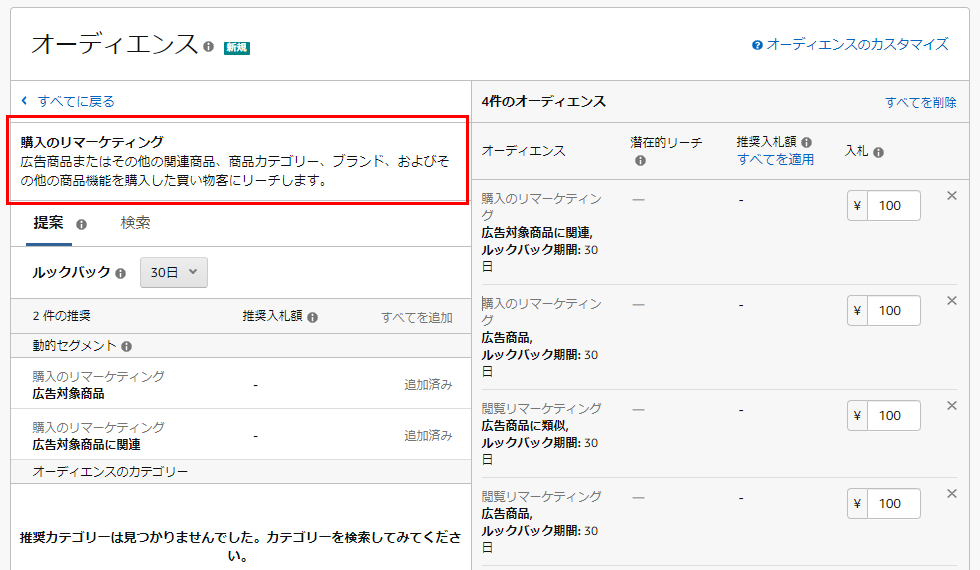This screenshot has height=570, width=980.
Task: Open オーディエンスのカスタマイズ help link
Action: 857,45
